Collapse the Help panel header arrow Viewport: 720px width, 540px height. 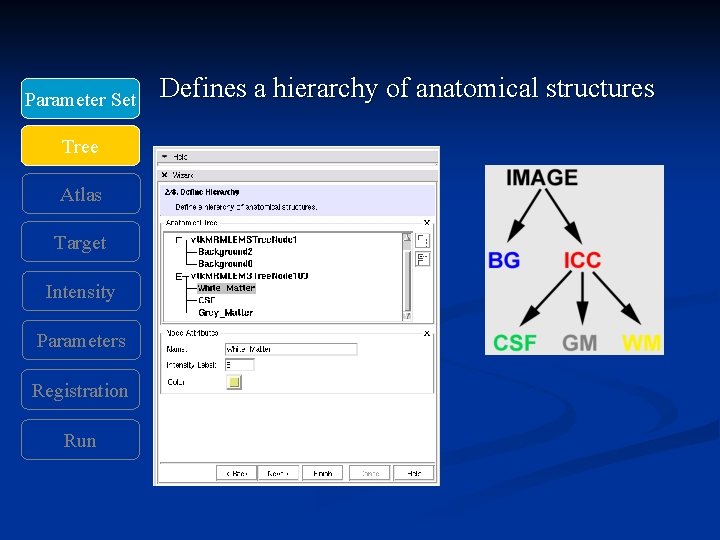click(x=165, y=157)
